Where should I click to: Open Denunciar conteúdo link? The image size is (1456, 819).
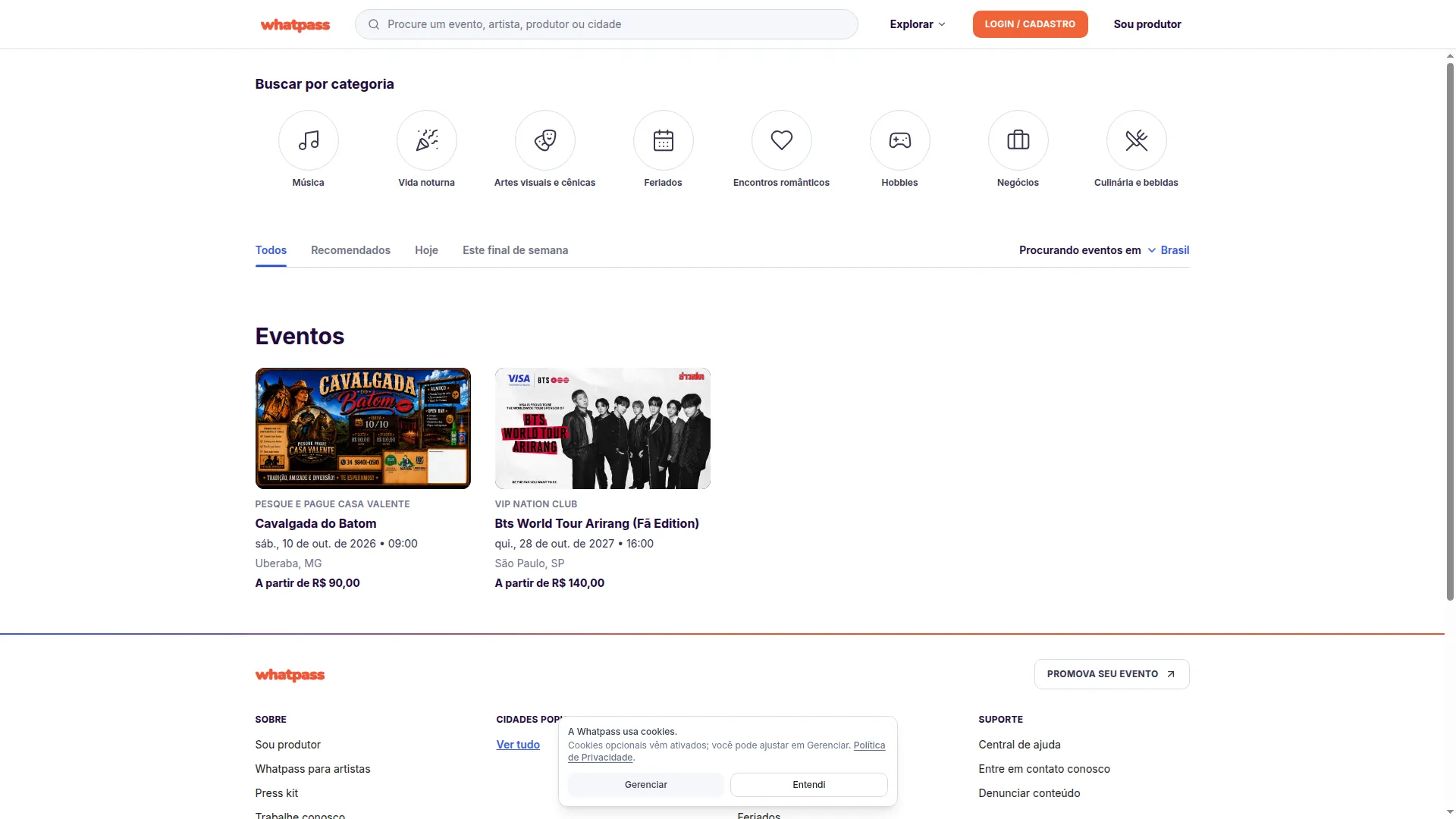[x=1029, y=793]
